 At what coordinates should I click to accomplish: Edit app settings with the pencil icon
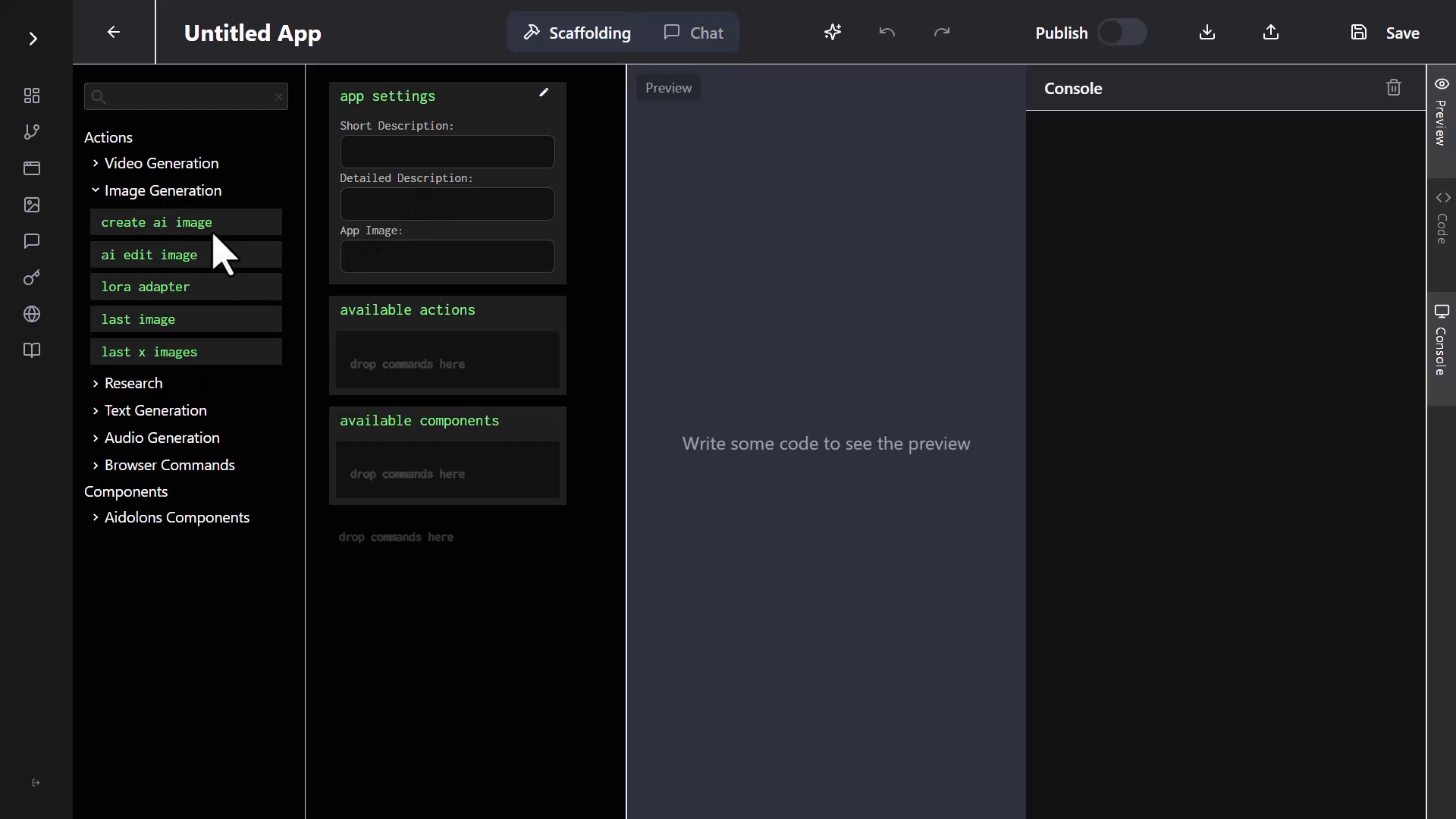[x=544, y=92]
